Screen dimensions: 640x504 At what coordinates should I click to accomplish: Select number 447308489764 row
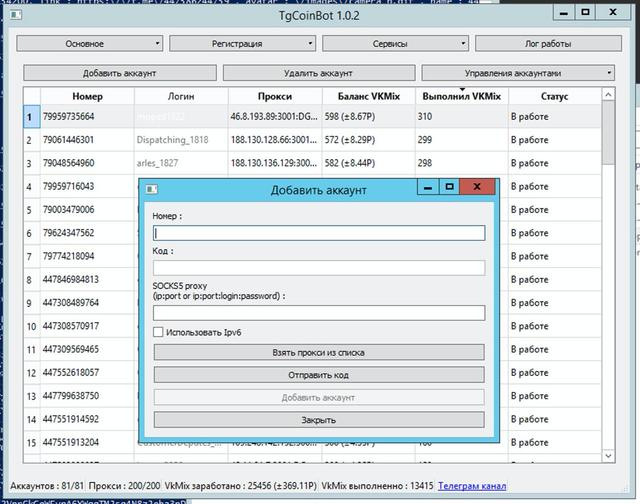(87, 302)
